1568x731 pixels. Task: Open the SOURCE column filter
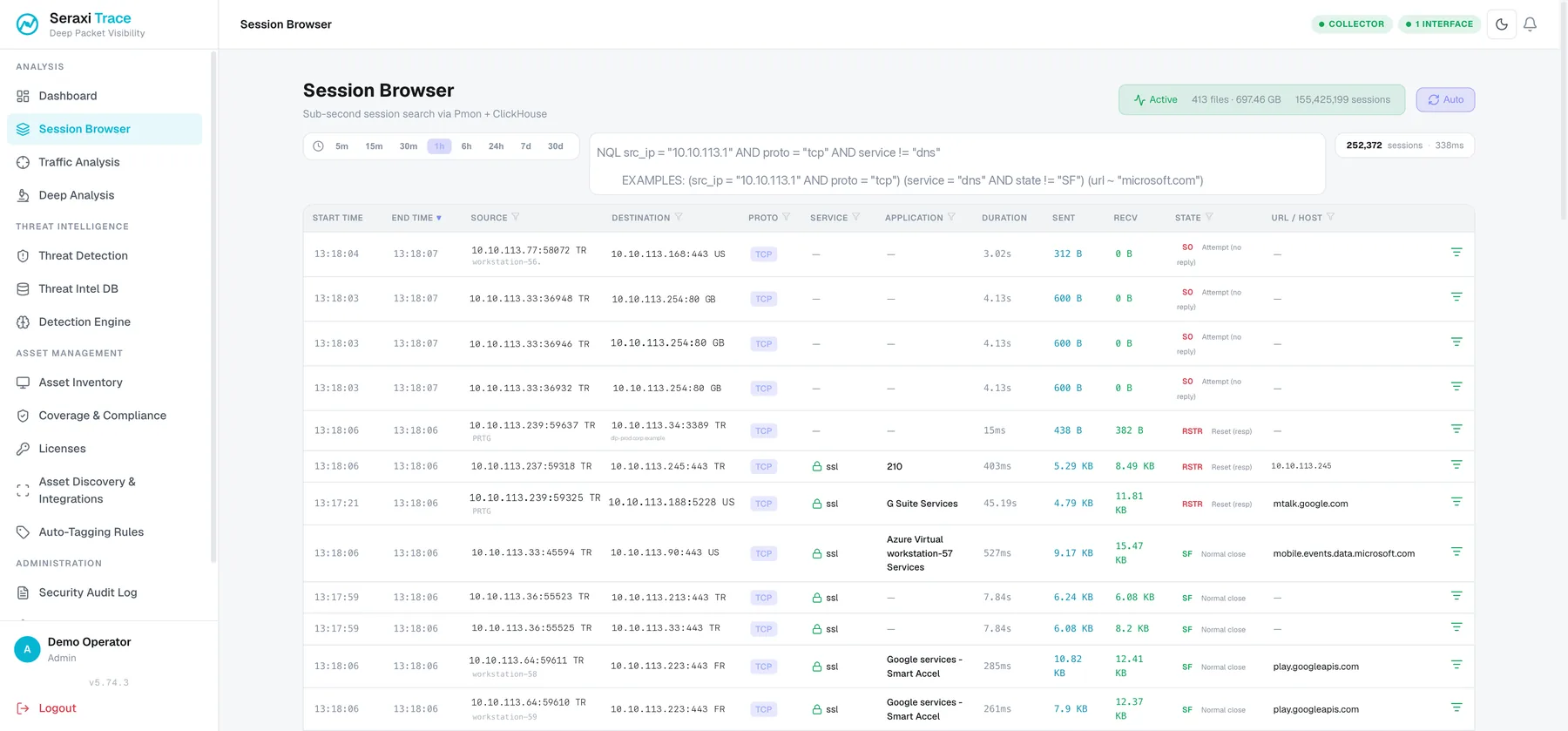[x=515, y=217]
